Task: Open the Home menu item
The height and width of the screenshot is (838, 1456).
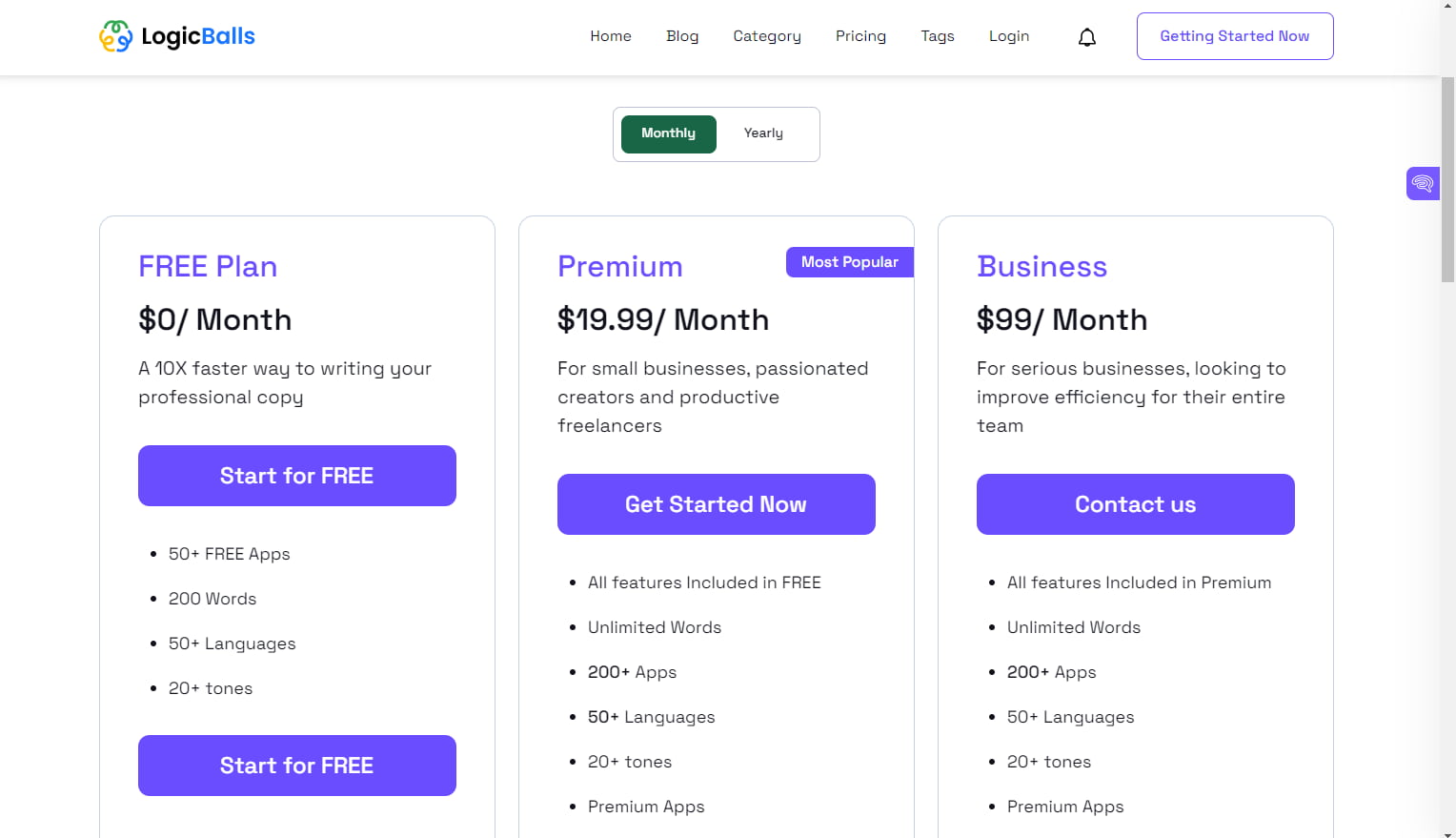Action: pos(611,35)
